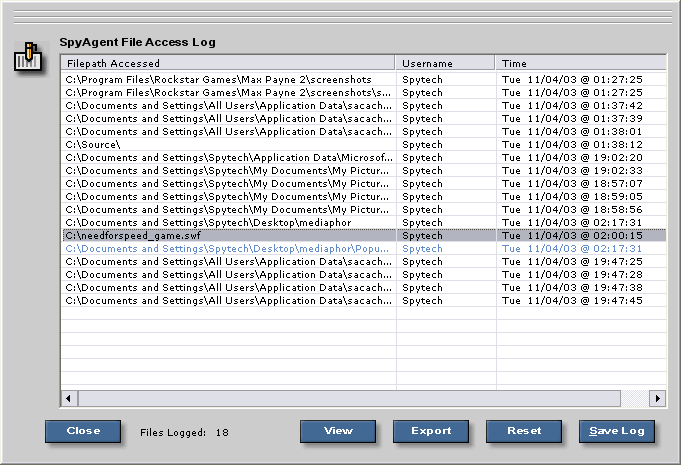Click left arrow of horizontal scrollbar

coord(69,398)
